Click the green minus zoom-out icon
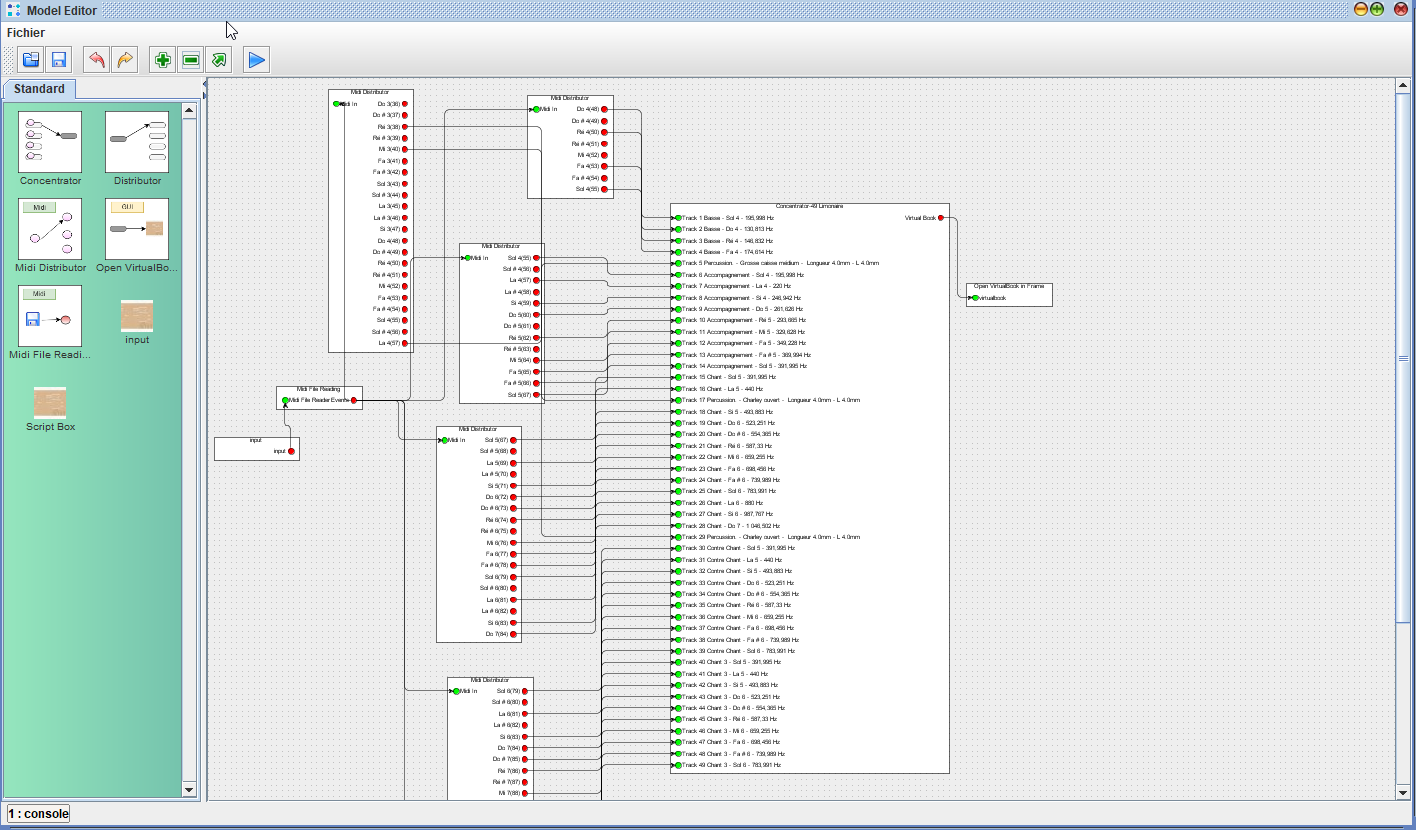 190,60
